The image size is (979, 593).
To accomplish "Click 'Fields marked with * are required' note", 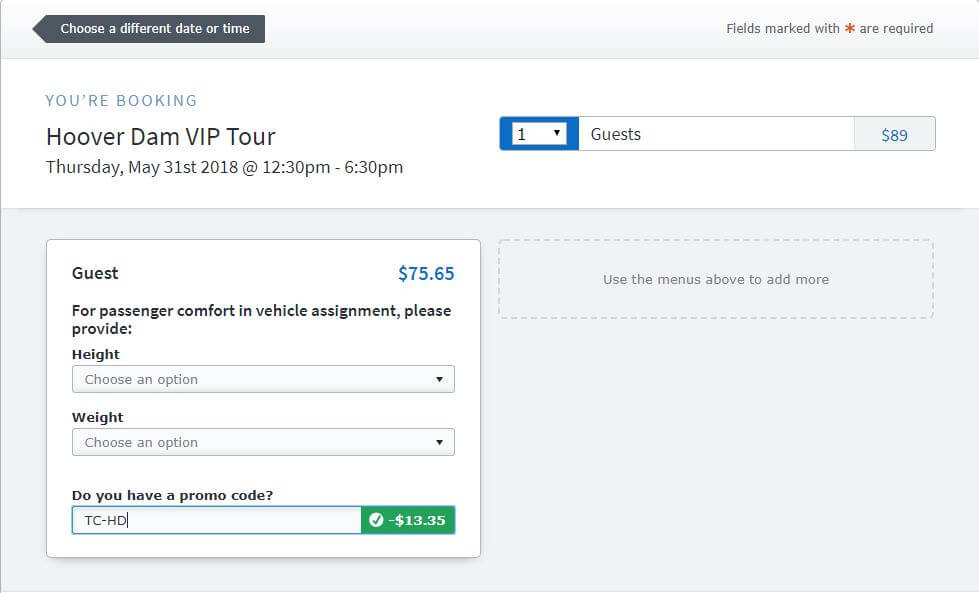I will coord(829,29).
